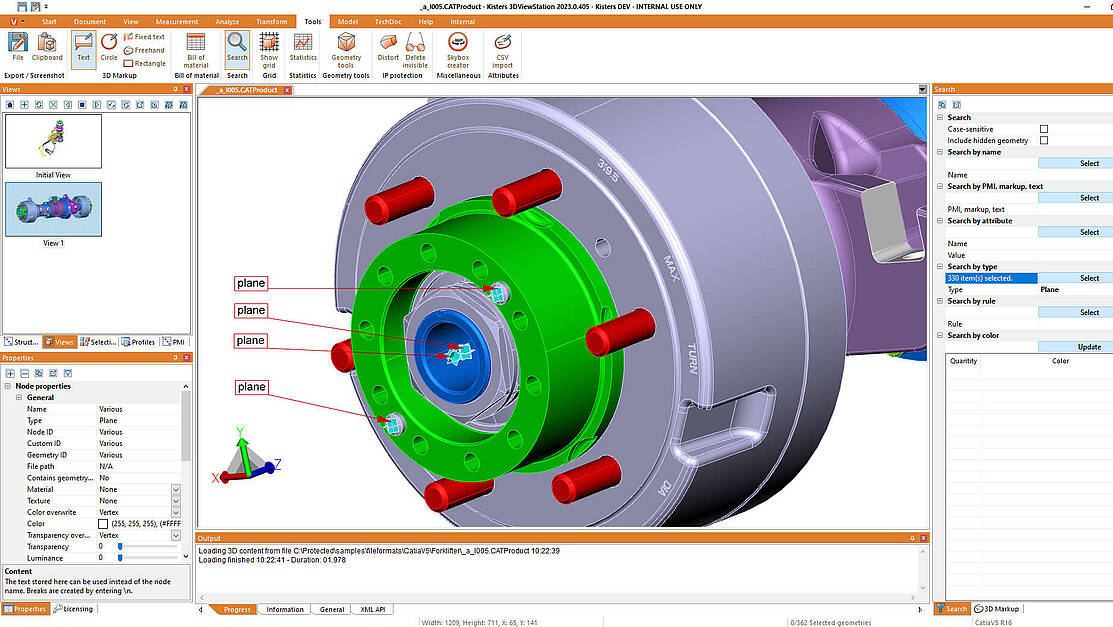The width and height of the screenshot is (1113, 627).
Task: Open the Statistics tool
Action: coord(303,46)
